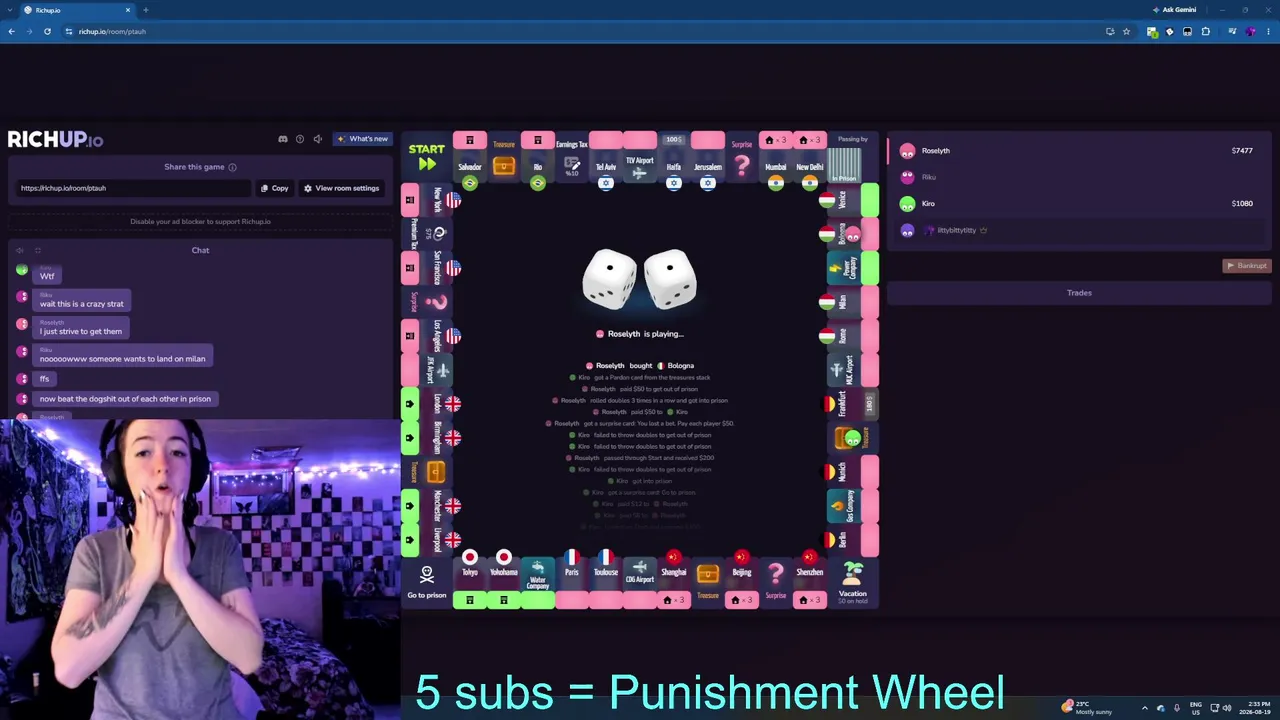Image resolution: width=1280 pixels, height=720 pixels.
Task: Open the MUC Airport tile
Action: [852, 370]
